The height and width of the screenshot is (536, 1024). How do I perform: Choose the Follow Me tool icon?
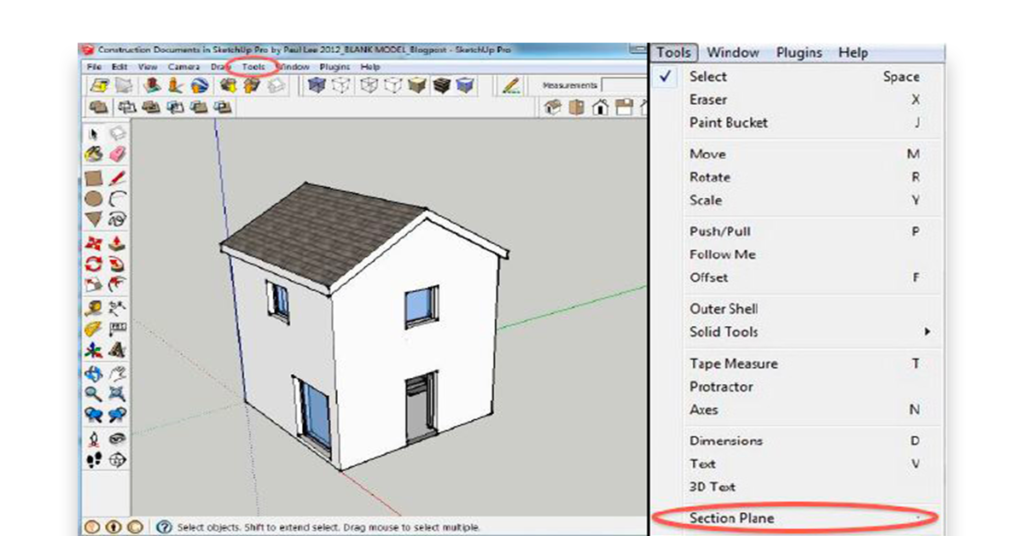[x=118, y=264]
